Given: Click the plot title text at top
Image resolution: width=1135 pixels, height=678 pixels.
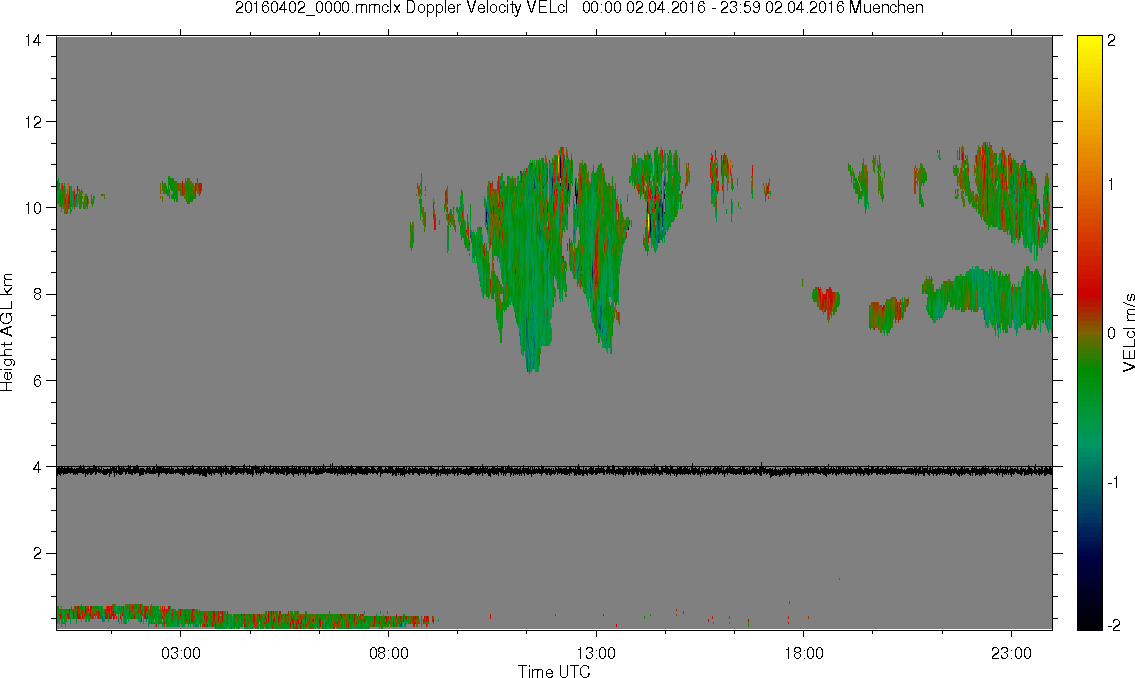Looking at the screenshot, I should tap(579, 9).
